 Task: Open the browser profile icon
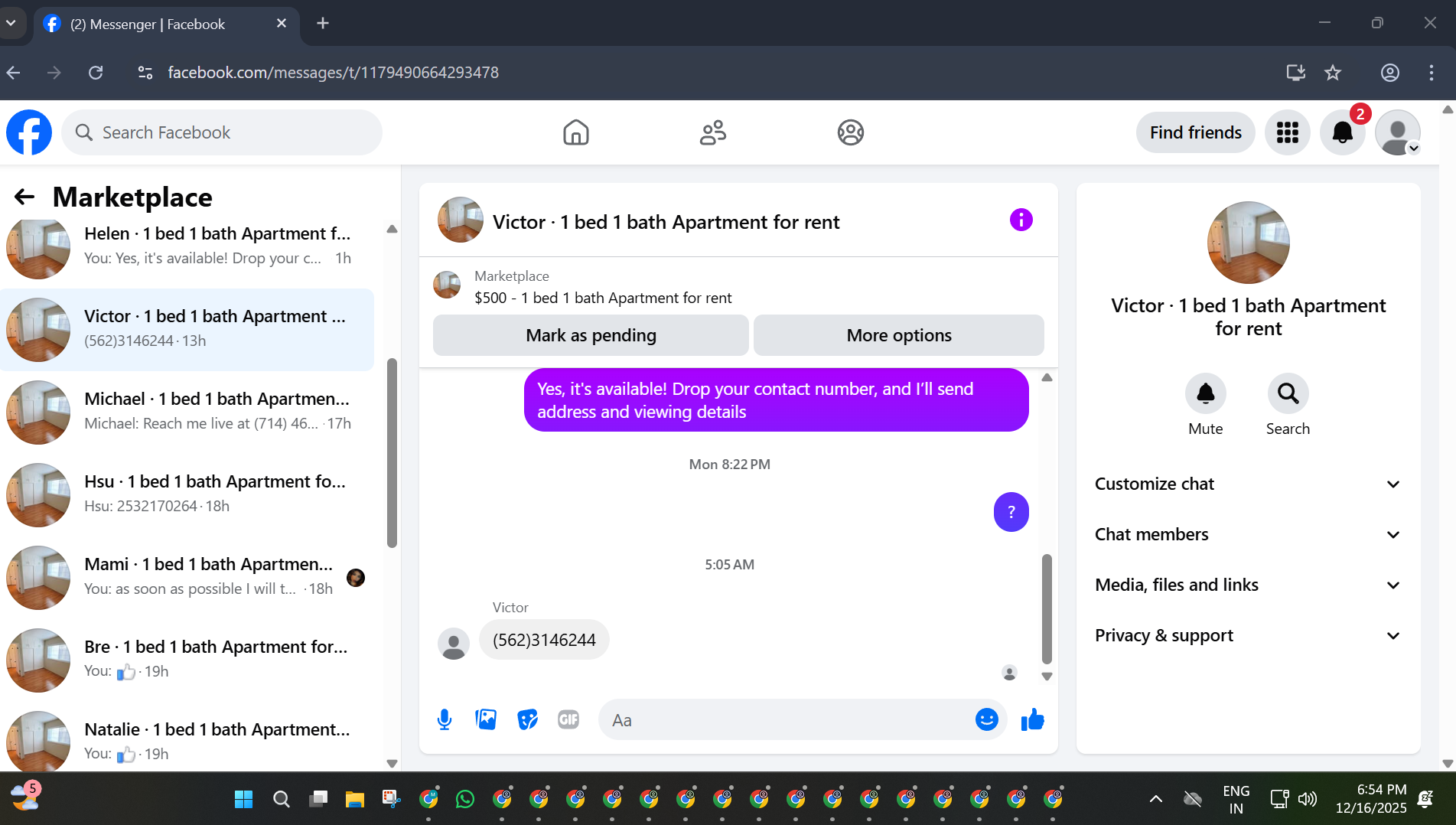1389,73
